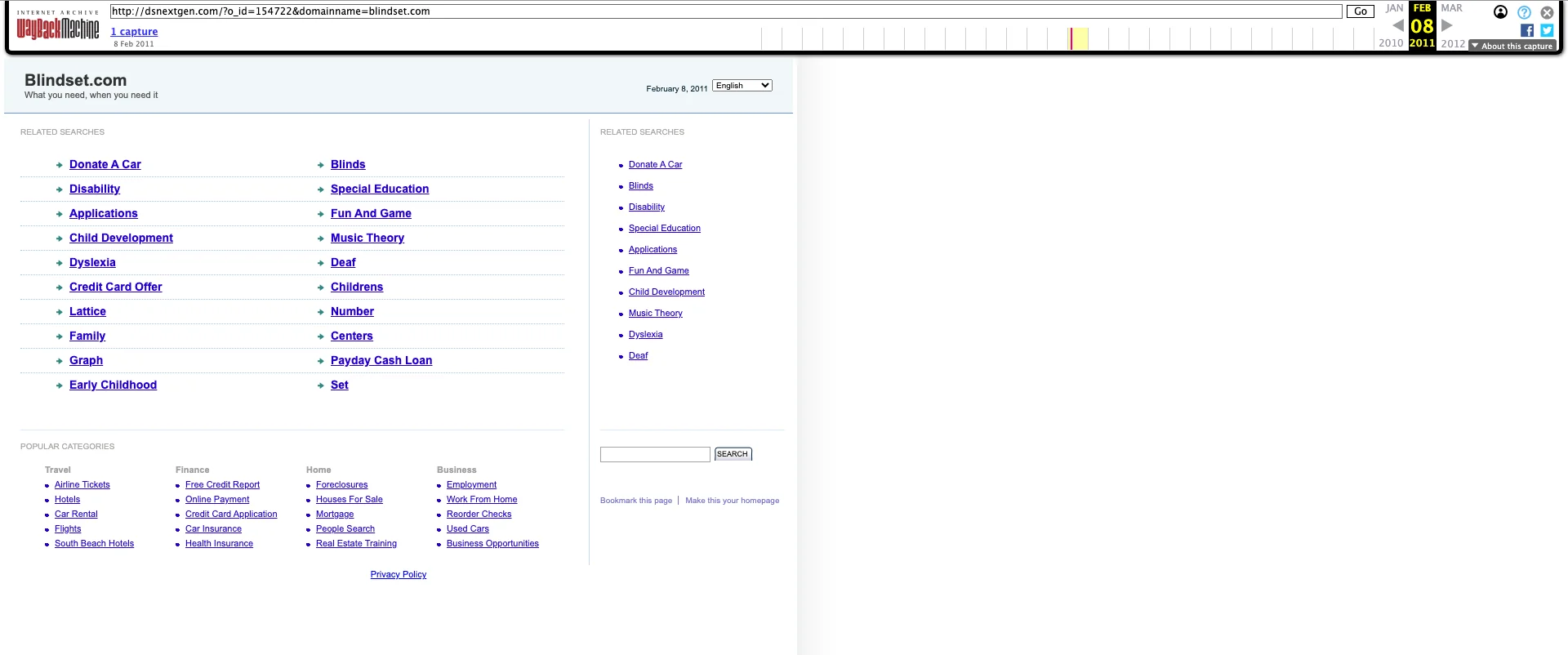The width and height of the screenshot is (1568, 655).
Task: Open the Donate A Car bold link
Action: coord(105,164)
